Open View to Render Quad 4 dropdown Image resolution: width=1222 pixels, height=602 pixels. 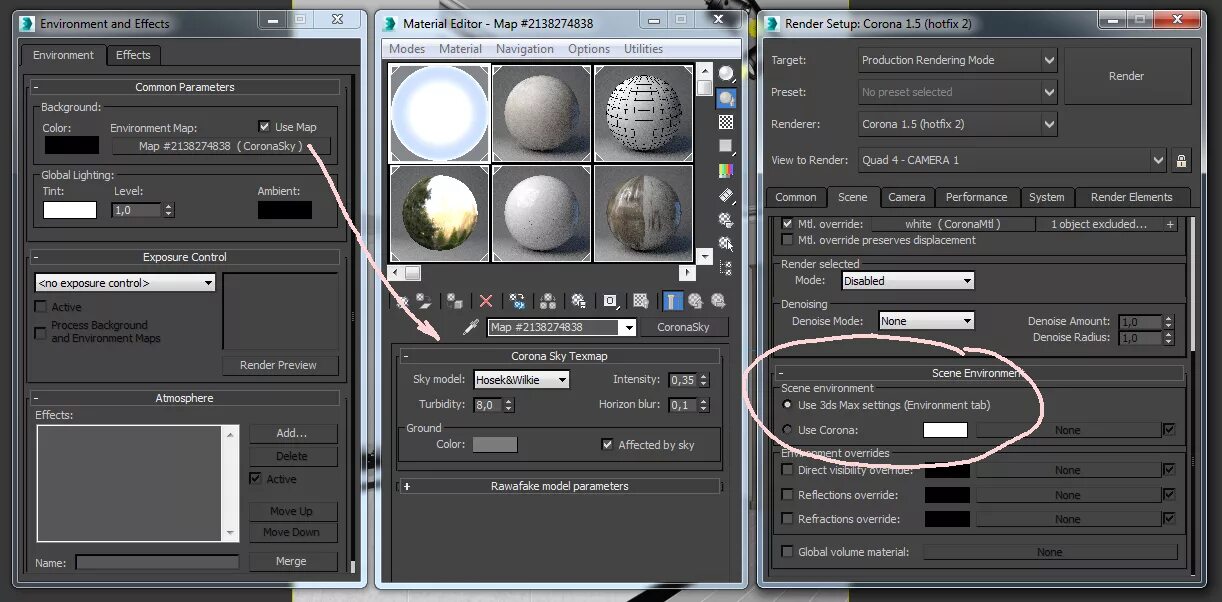[x=1012, y=160]
